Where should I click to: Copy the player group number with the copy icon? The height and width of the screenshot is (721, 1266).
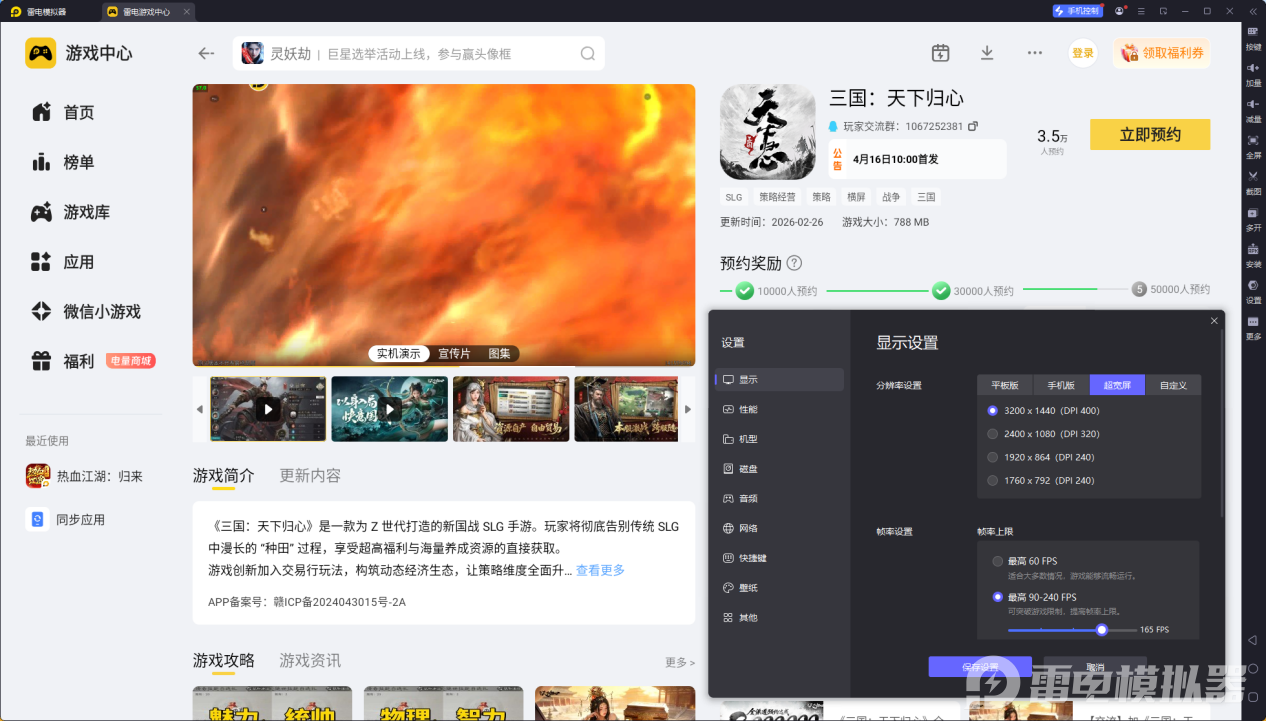[973, 127]
